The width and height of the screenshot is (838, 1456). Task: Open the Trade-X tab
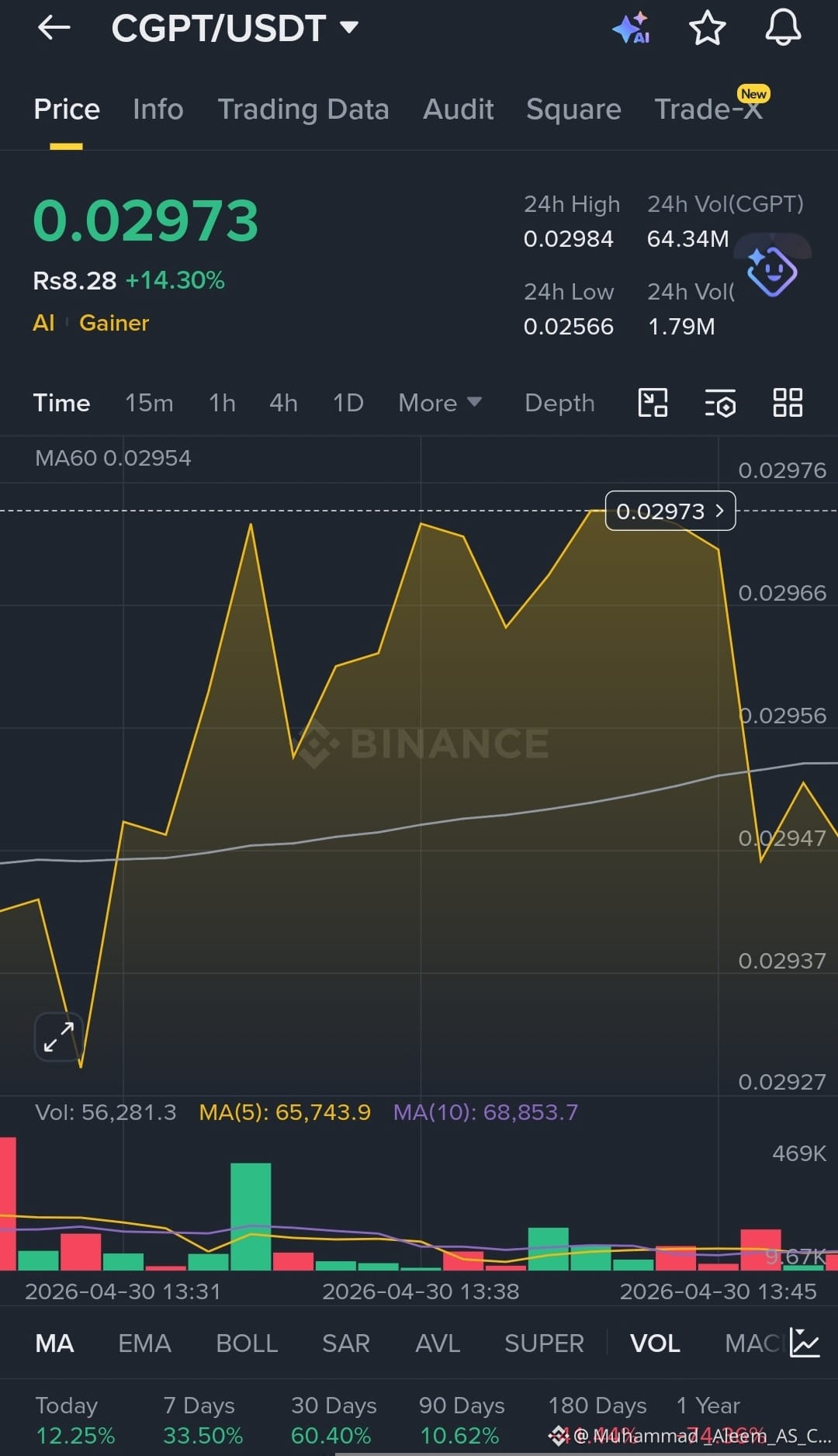click(x=709, y=109)
